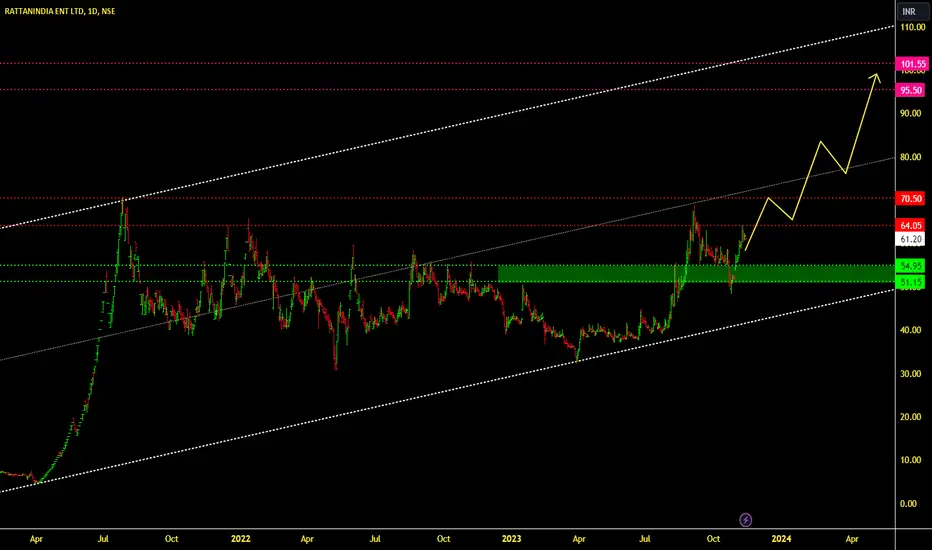Image resolution: width=932 pixels, height=550 pixels.
Task: Click the 20.00 price axis value
Action: (911, 417)
